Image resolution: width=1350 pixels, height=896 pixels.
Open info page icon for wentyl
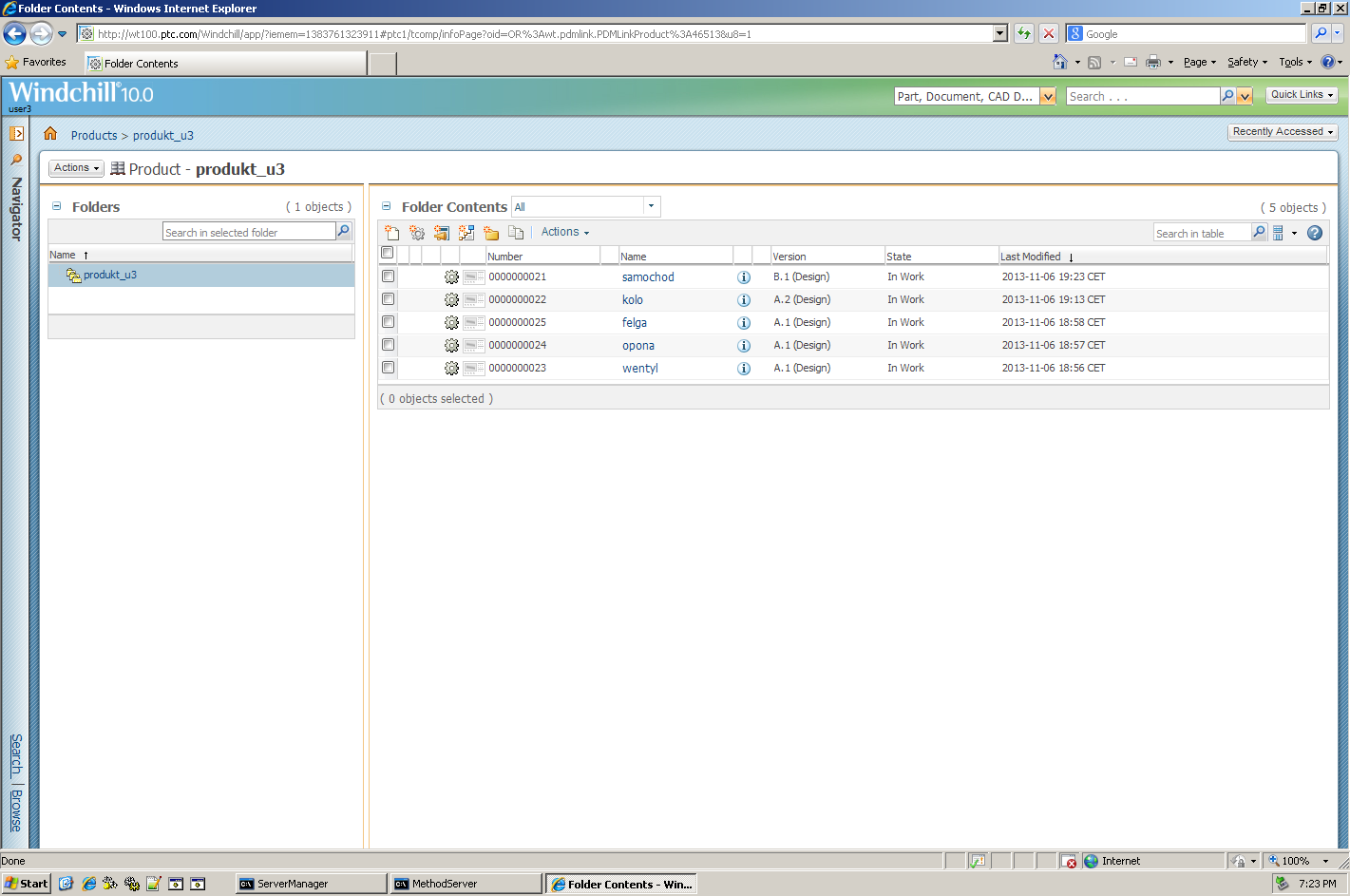point(744,369)
